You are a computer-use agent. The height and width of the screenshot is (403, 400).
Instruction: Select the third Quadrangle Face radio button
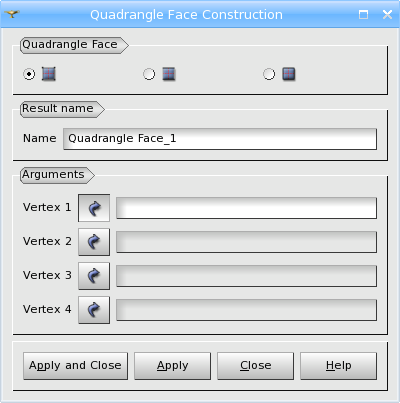click(269, 74)
